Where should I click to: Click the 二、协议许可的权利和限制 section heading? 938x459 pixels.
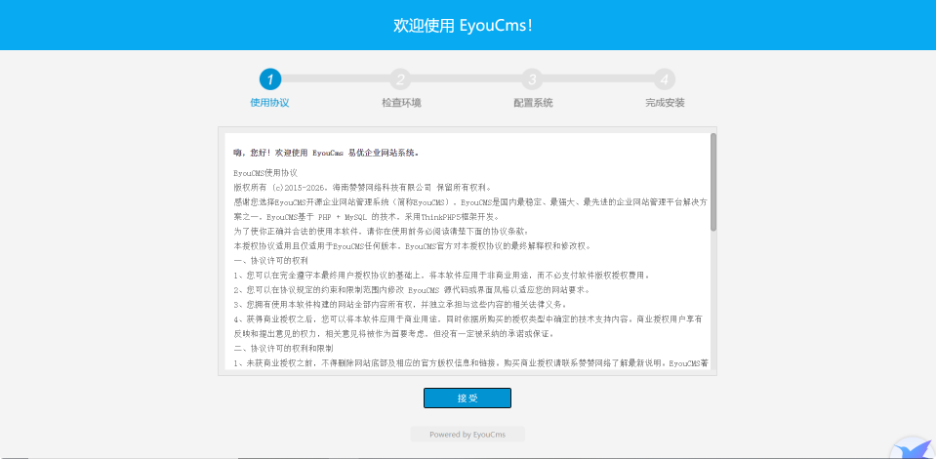pos(284,348)
